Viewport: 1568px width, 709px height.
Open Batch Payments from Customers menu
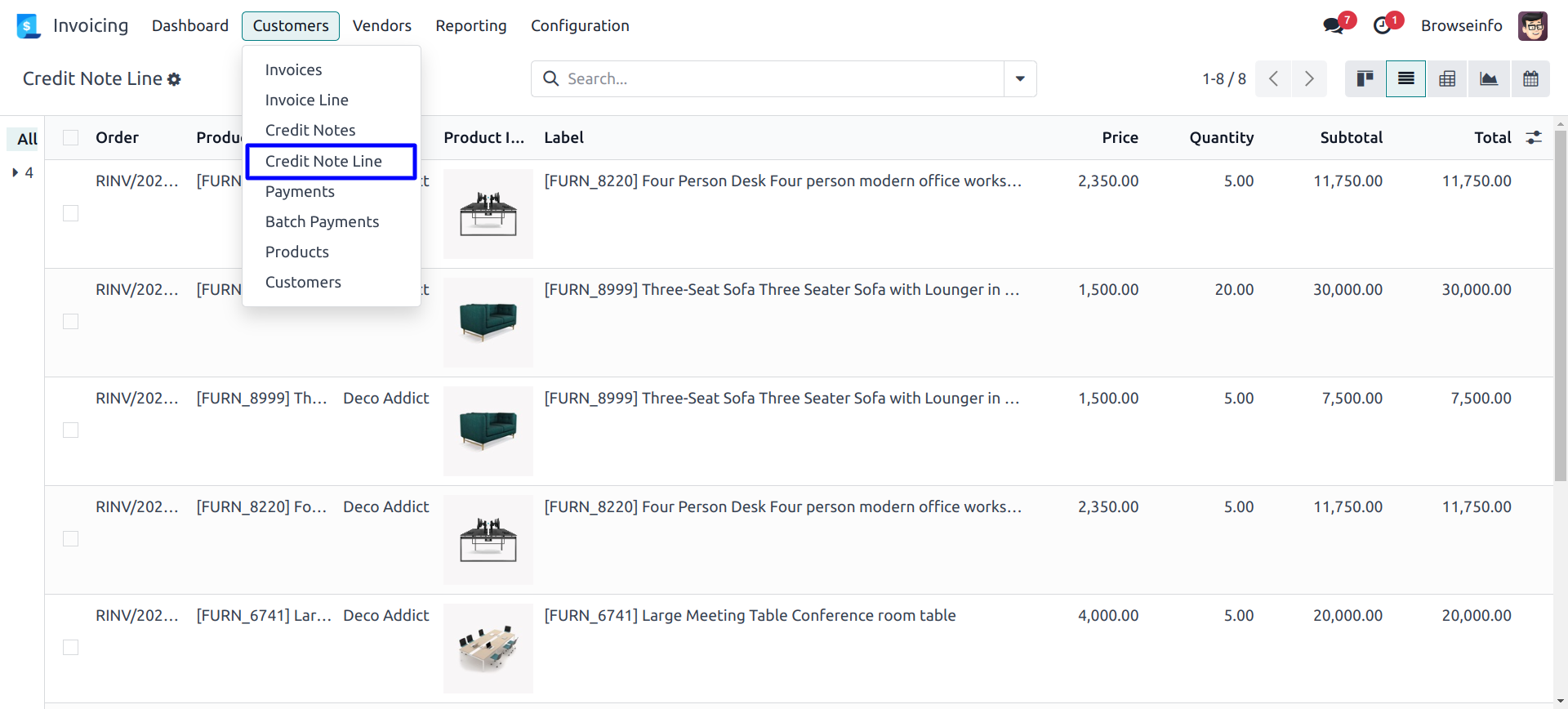(x=322, y=221)
